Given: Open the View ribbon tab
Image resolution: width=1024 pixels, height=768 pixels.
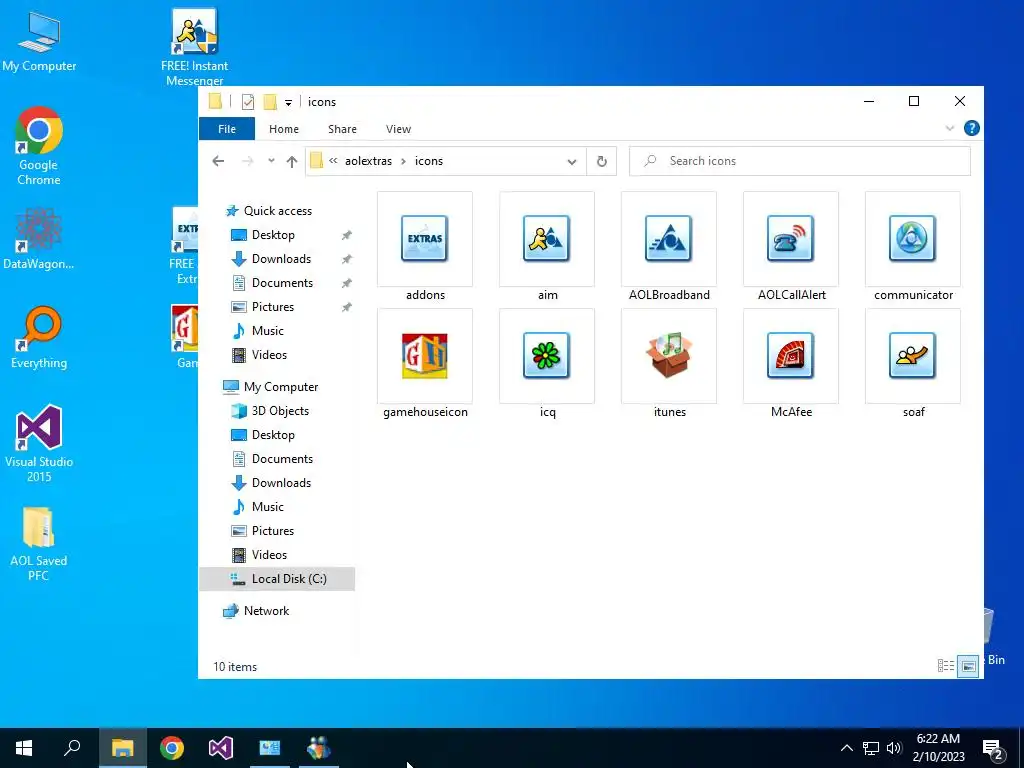Looking at the screenshot, I should point(398,129).
